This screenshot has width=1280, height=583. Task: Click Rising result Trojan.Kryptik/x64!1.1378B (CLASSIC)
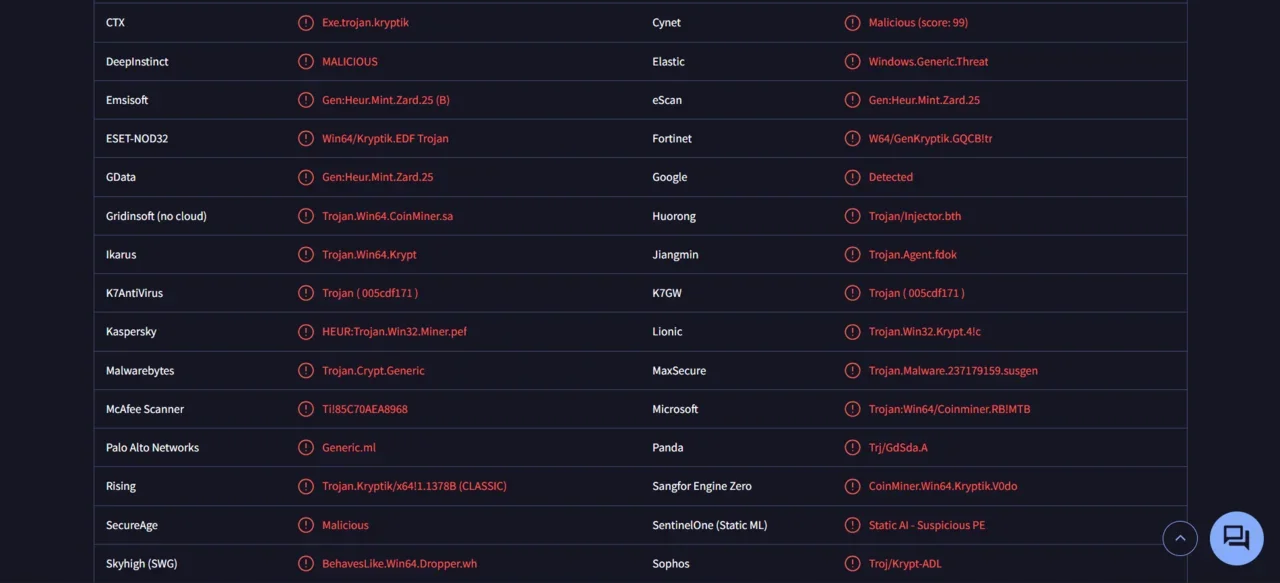point(414,487)
